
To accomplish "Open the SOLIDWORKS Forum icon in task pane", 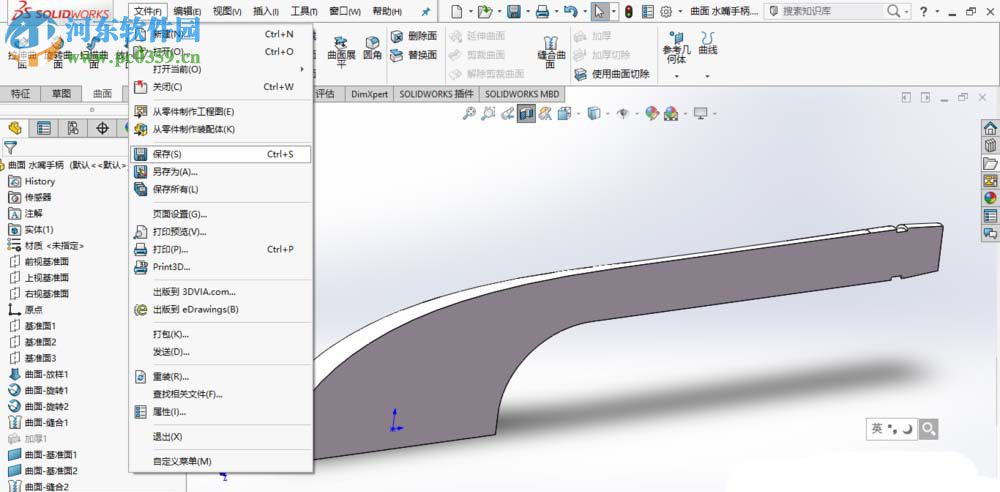I will [x=990, y=233].
